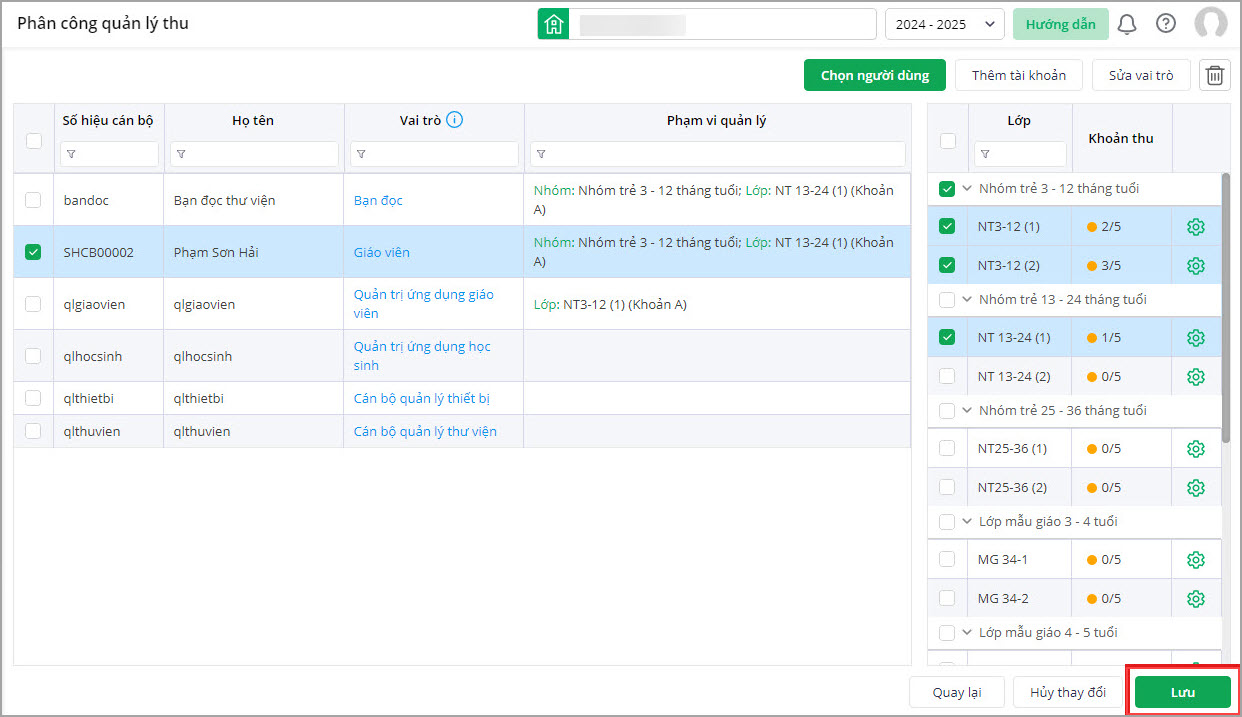Check the NT 13-24 (2) class checkbox
1242x717 pixels.
(947, 377)
